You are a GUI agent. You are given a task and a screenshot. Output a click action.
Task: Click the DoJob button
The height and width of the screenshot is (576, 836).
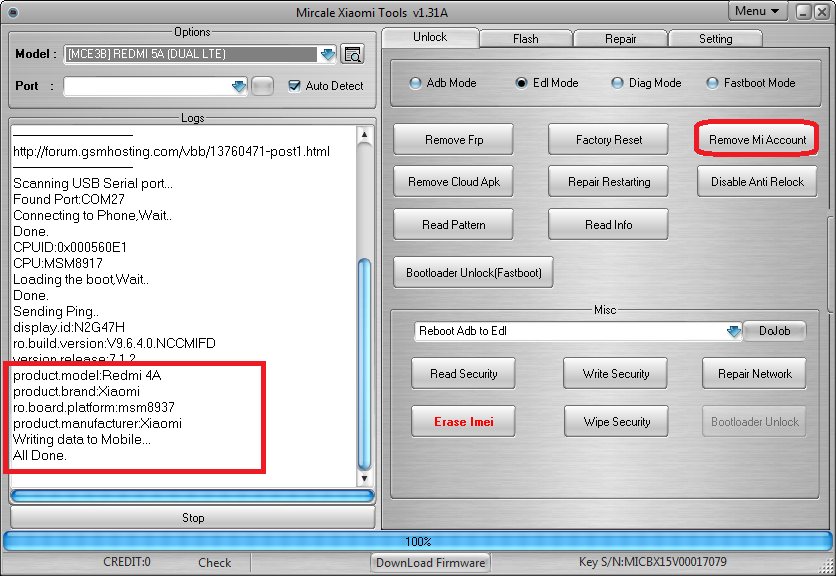(x=774, y=331)
